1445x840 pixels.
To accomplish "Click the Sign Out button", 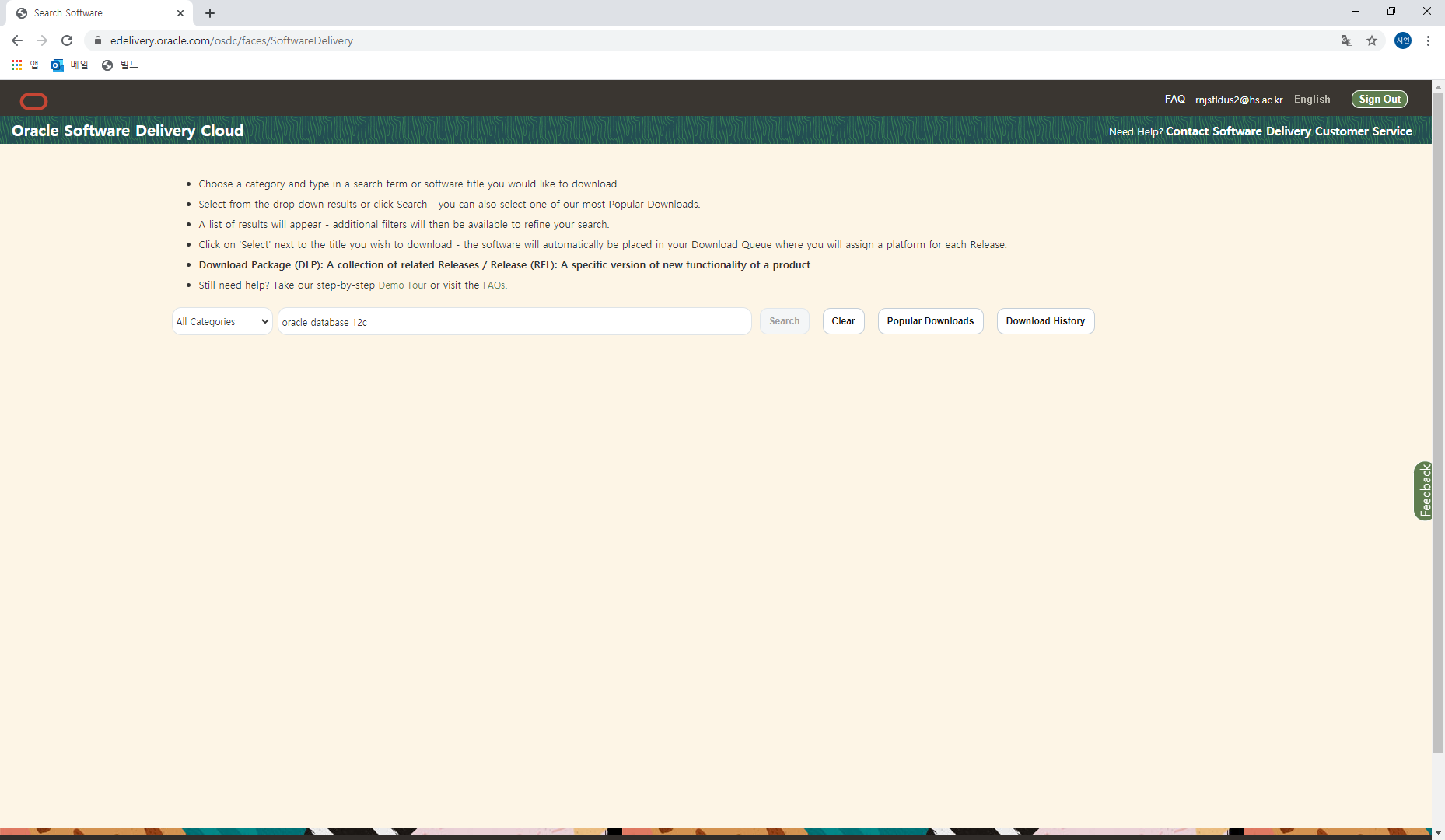I will click(x=1379, y=99).
